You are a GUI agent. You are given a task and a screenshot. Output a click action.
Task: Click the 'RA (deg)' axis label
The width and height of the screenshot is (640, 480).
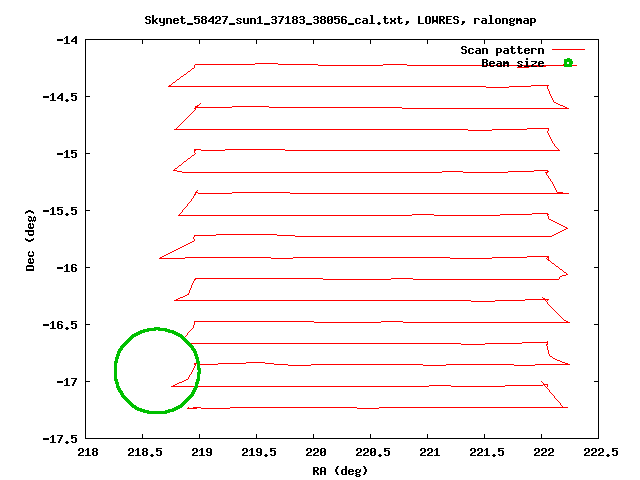tap(340, 471)
